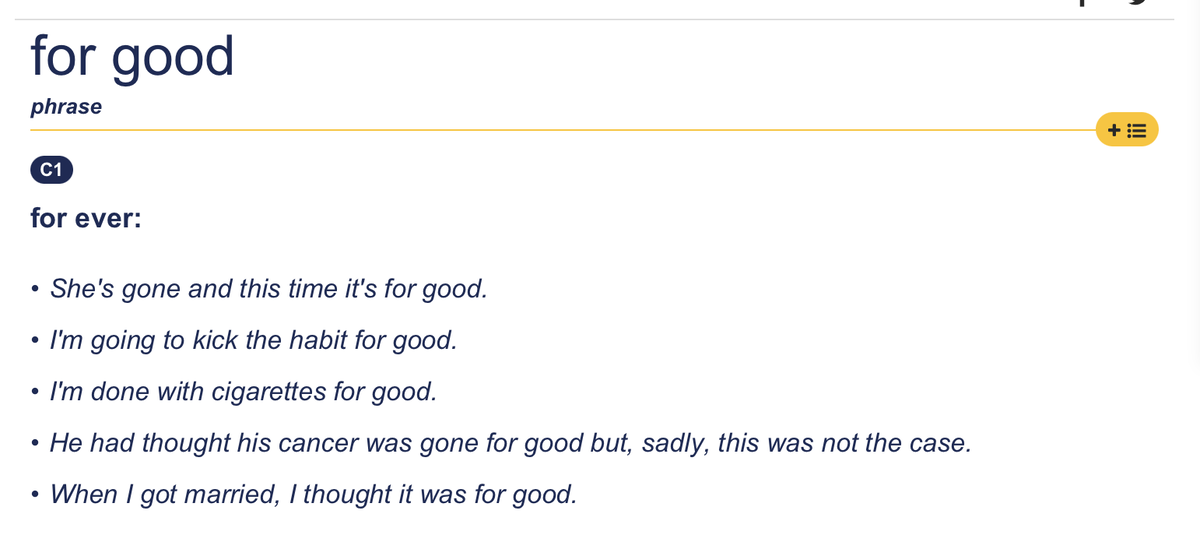Viewport: 1200px width, 542px height.
Task: Click the 'kick the habit' example sentence
Action: [253, 340]
